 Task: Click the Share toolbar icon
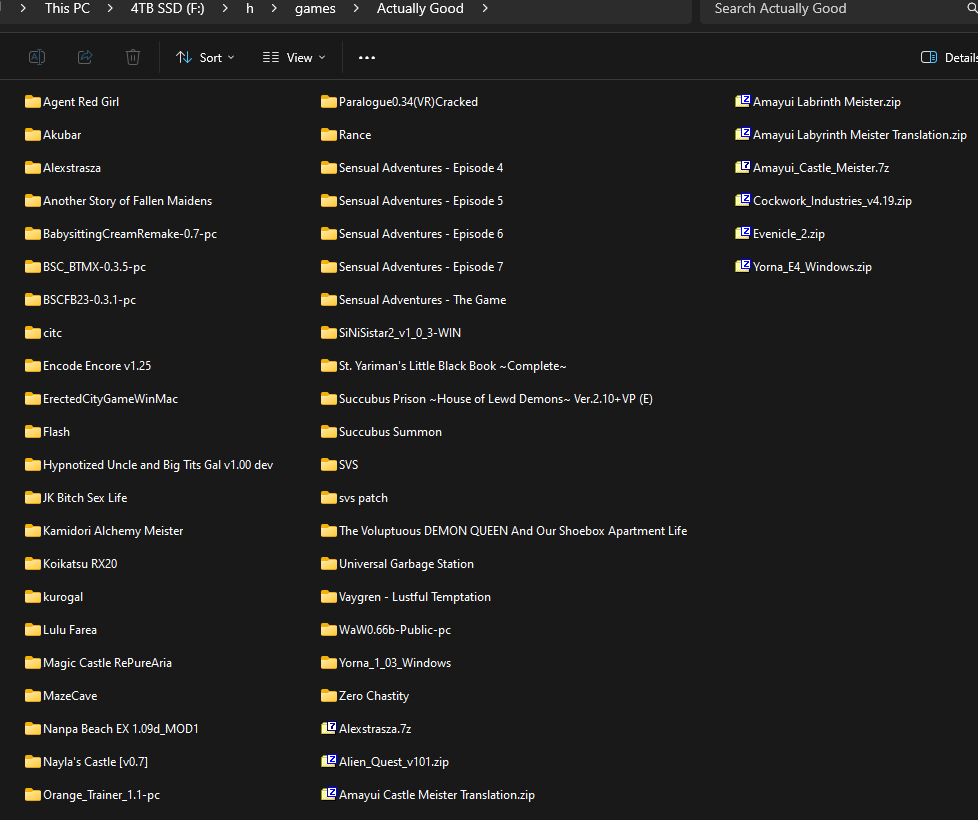85,57
